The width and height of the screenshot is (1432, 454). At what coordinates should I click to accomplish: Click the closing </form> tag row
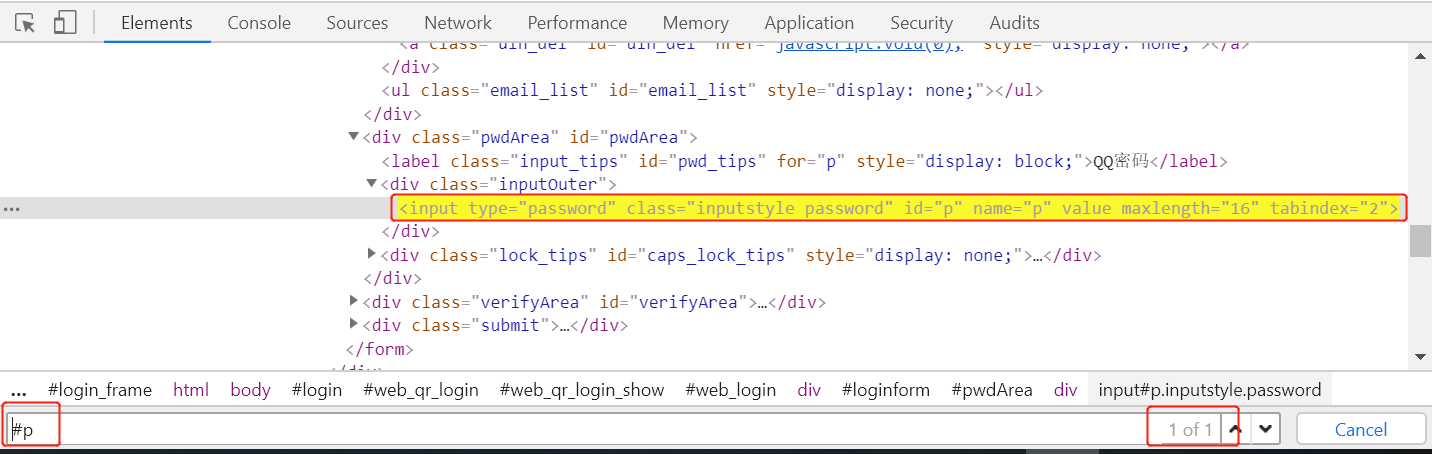(379, 349)
